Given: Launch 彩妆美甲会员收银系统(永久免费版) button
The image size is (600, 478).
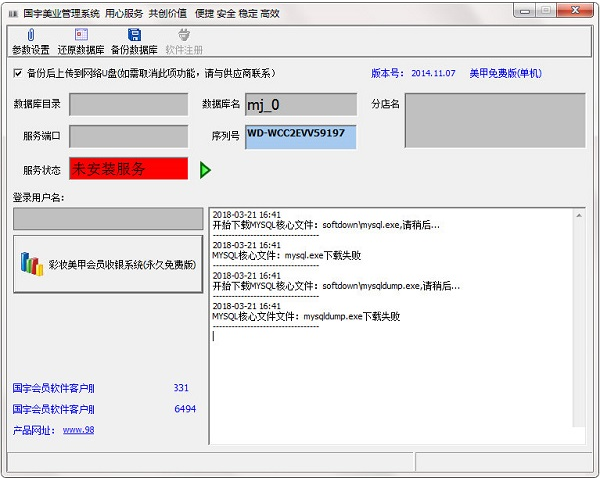Looking at the screenshot, I should point(108,264).
